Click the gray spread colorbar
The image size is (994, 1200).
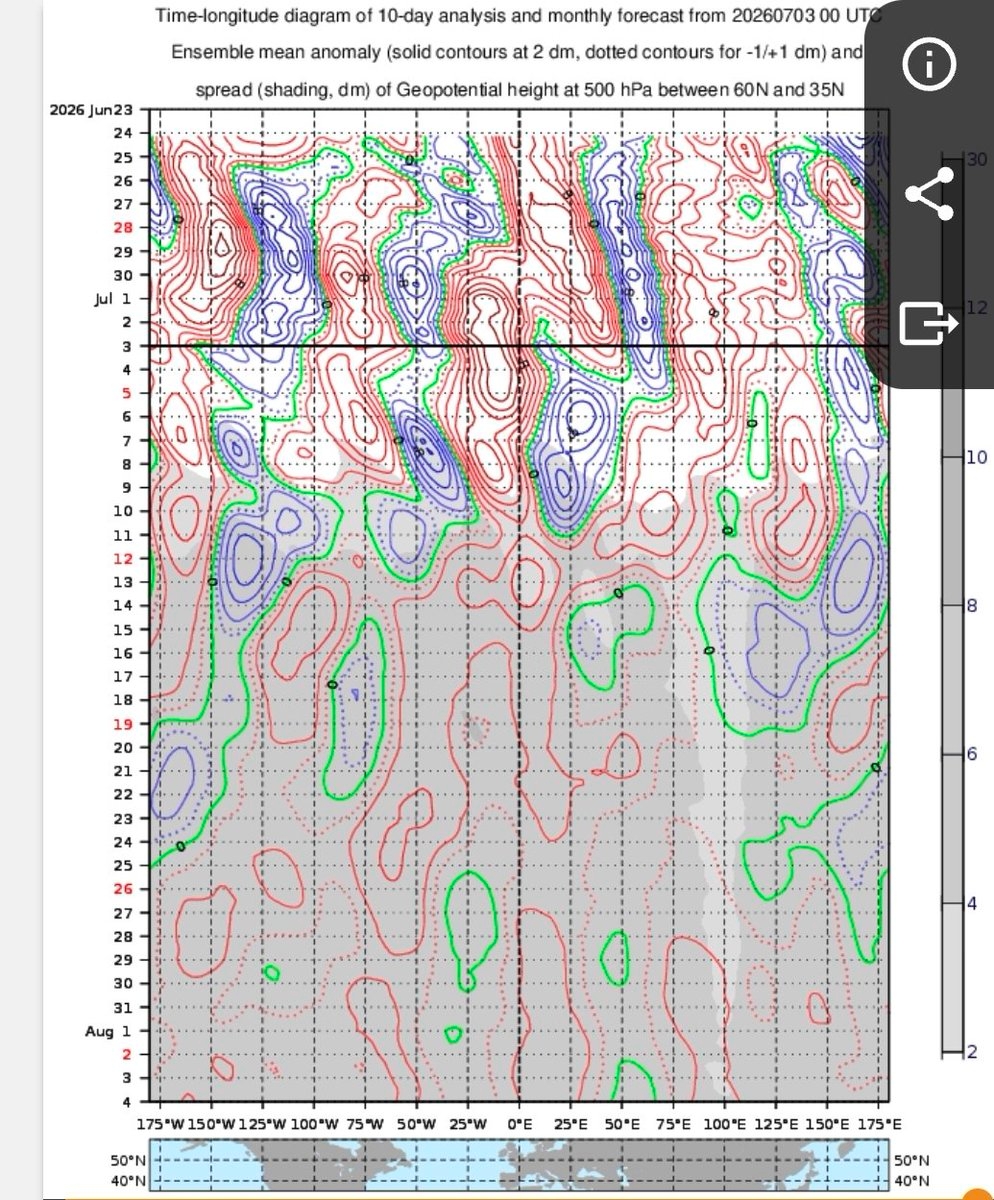[953, 603]
